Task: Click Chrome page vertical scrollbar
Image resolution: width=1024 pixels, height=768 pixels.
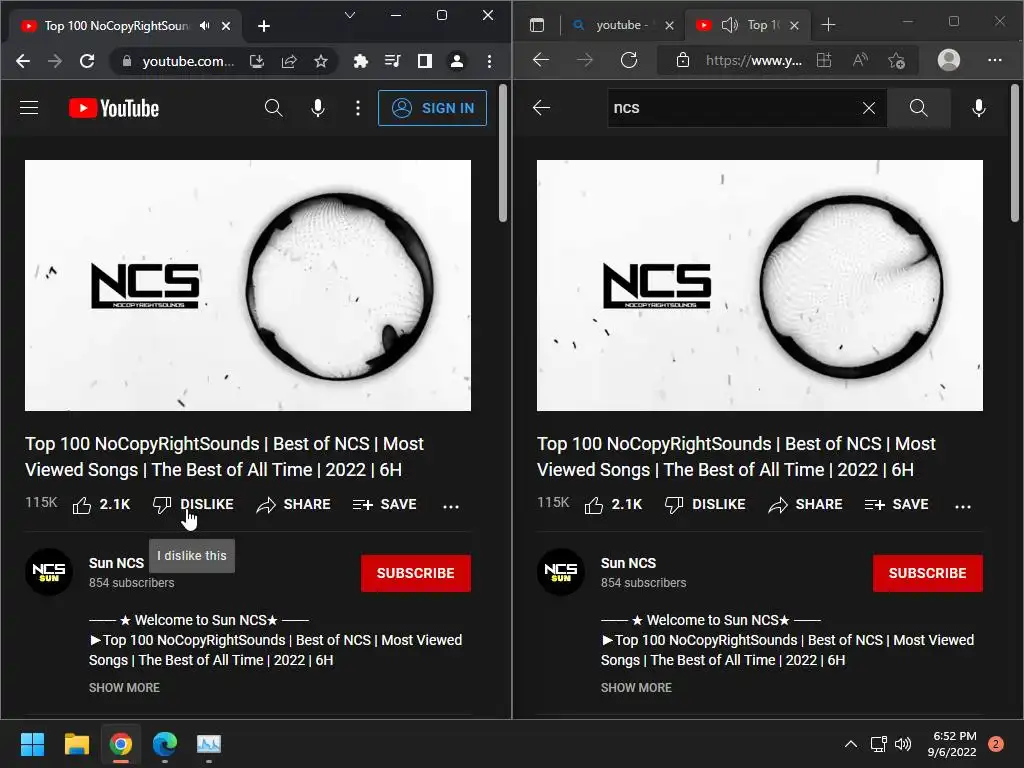Action: click(503, 153)
